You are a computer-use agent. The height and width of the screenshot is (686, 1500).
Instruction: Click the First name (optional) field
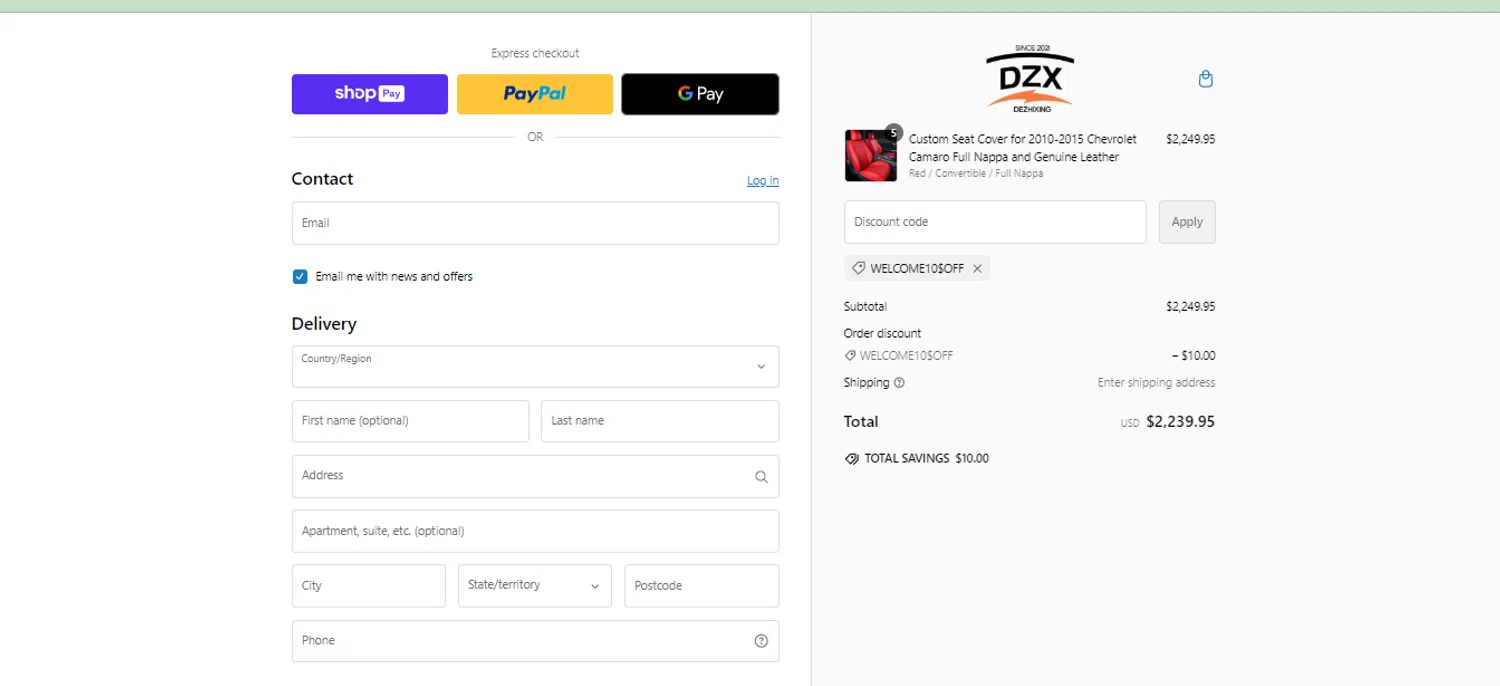point(410,421)
